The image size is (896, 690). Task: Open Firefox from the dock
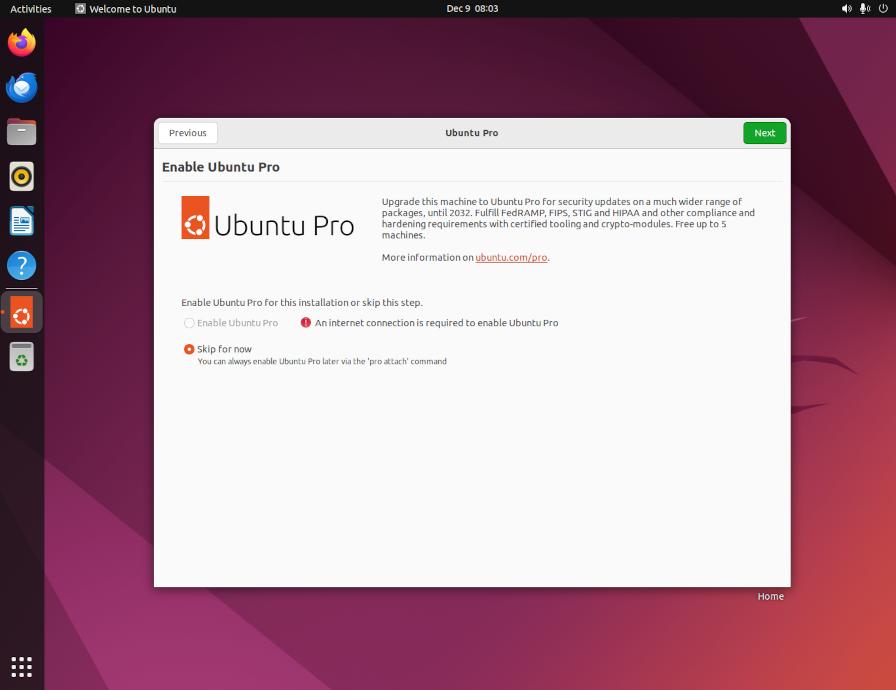click(22, 43)
